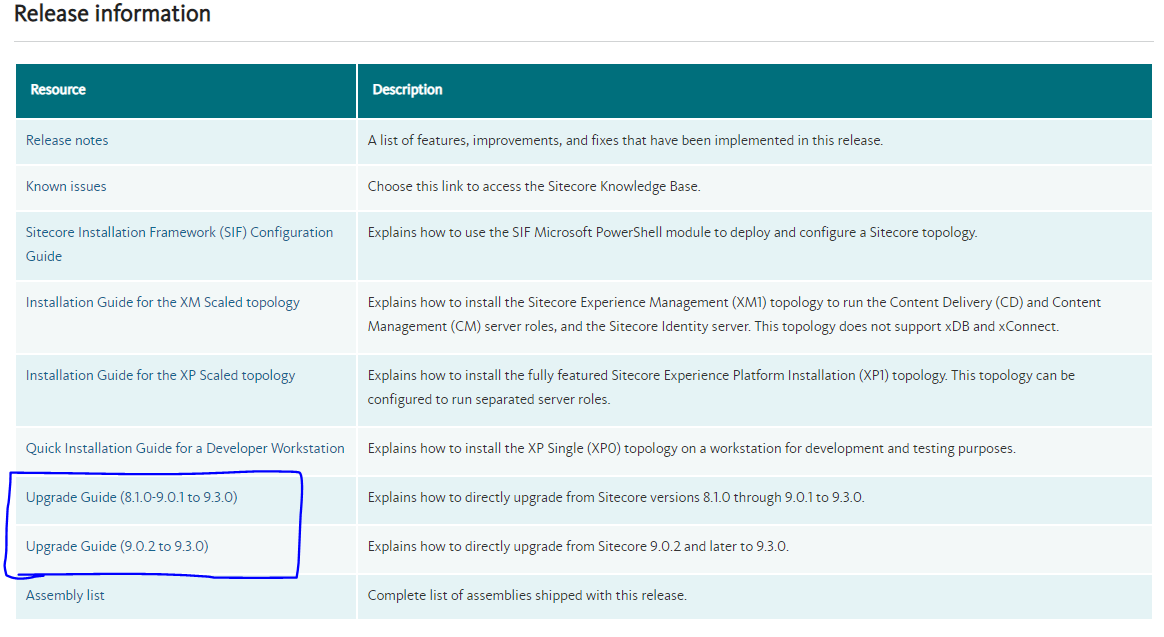
Task: Click the complete assemblies list description
Action: tap(527, 595)
